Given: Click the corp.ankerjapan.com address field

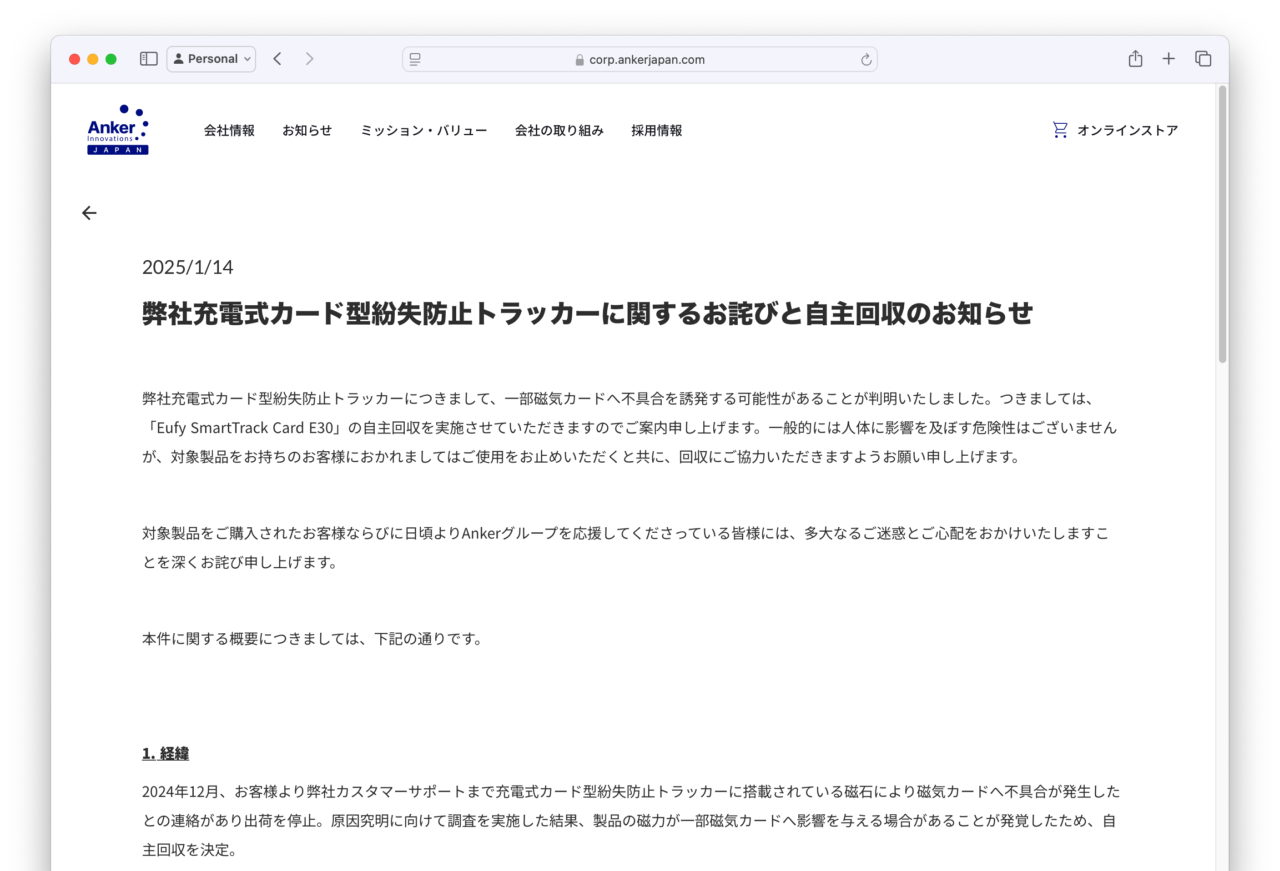Looking at the screenshot, I should click(640, 59).
